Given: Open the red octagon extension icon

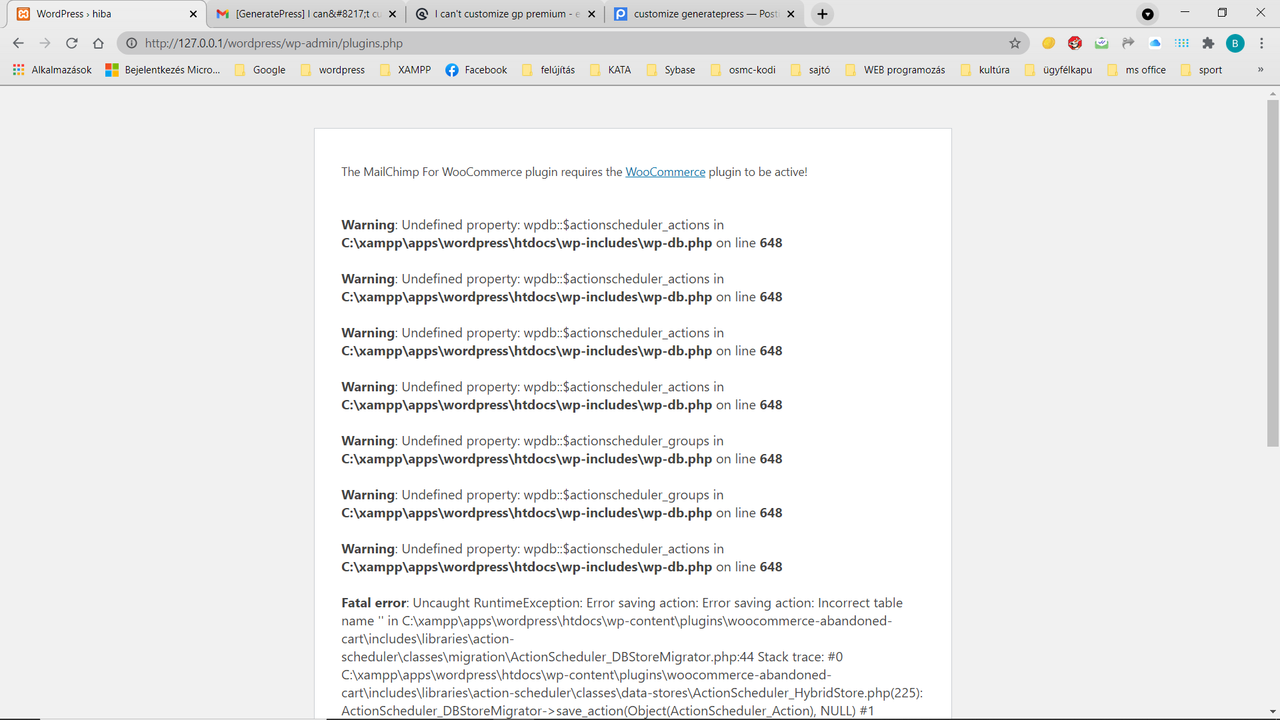Looking at the screenshot, I should 1075,43.
